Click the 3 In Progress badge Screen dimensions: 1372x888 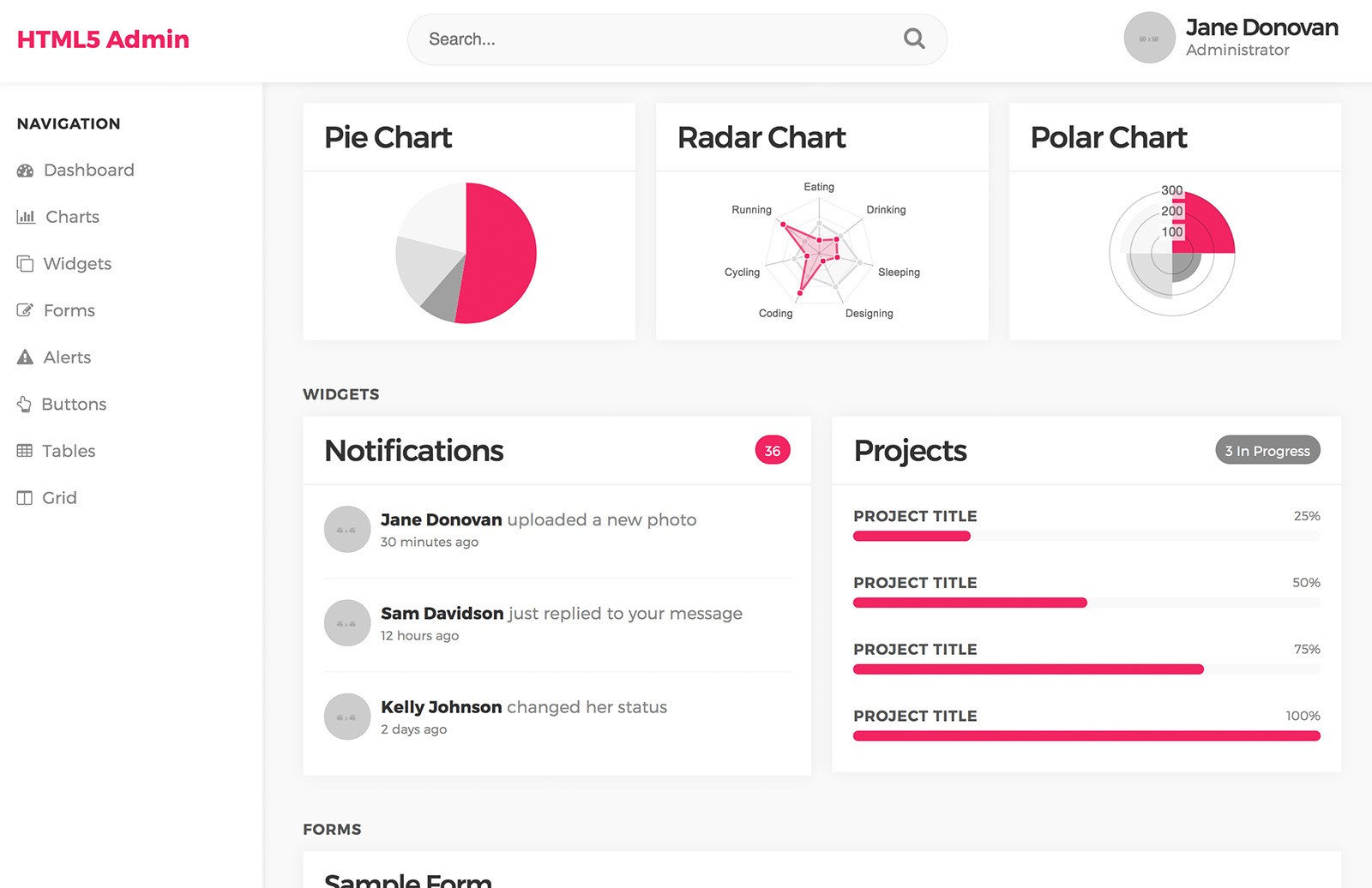tap(1267, 451)
